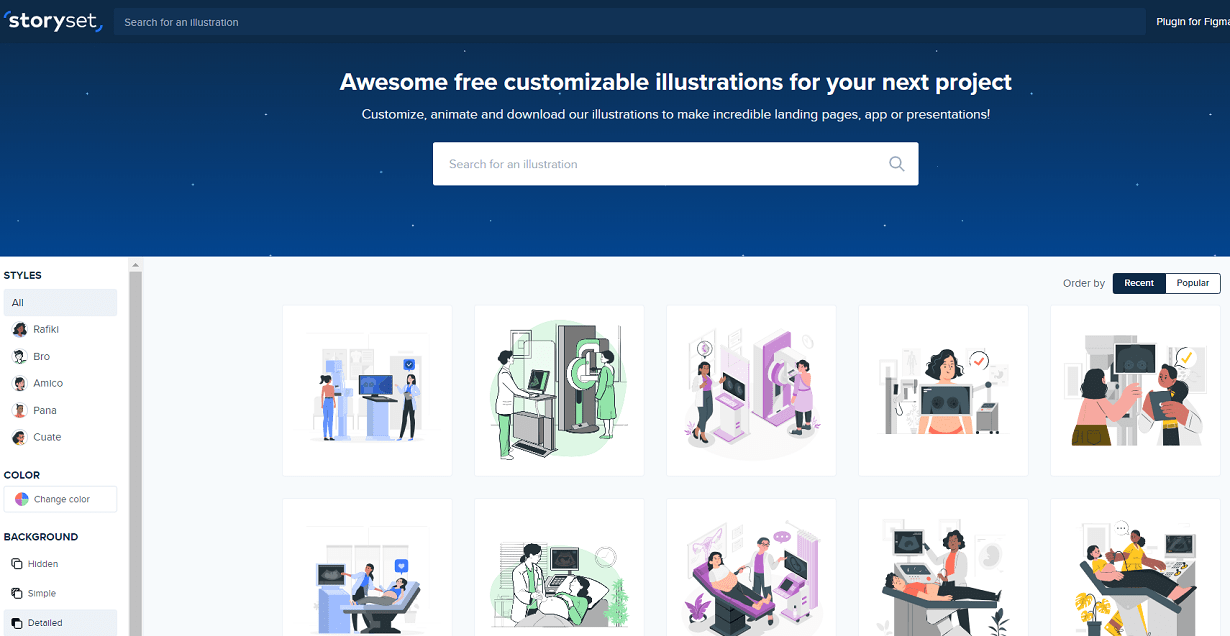Select the Pana style avatar
The height and width of the screenshot is (636, 1230).
[x=19, y=411]
